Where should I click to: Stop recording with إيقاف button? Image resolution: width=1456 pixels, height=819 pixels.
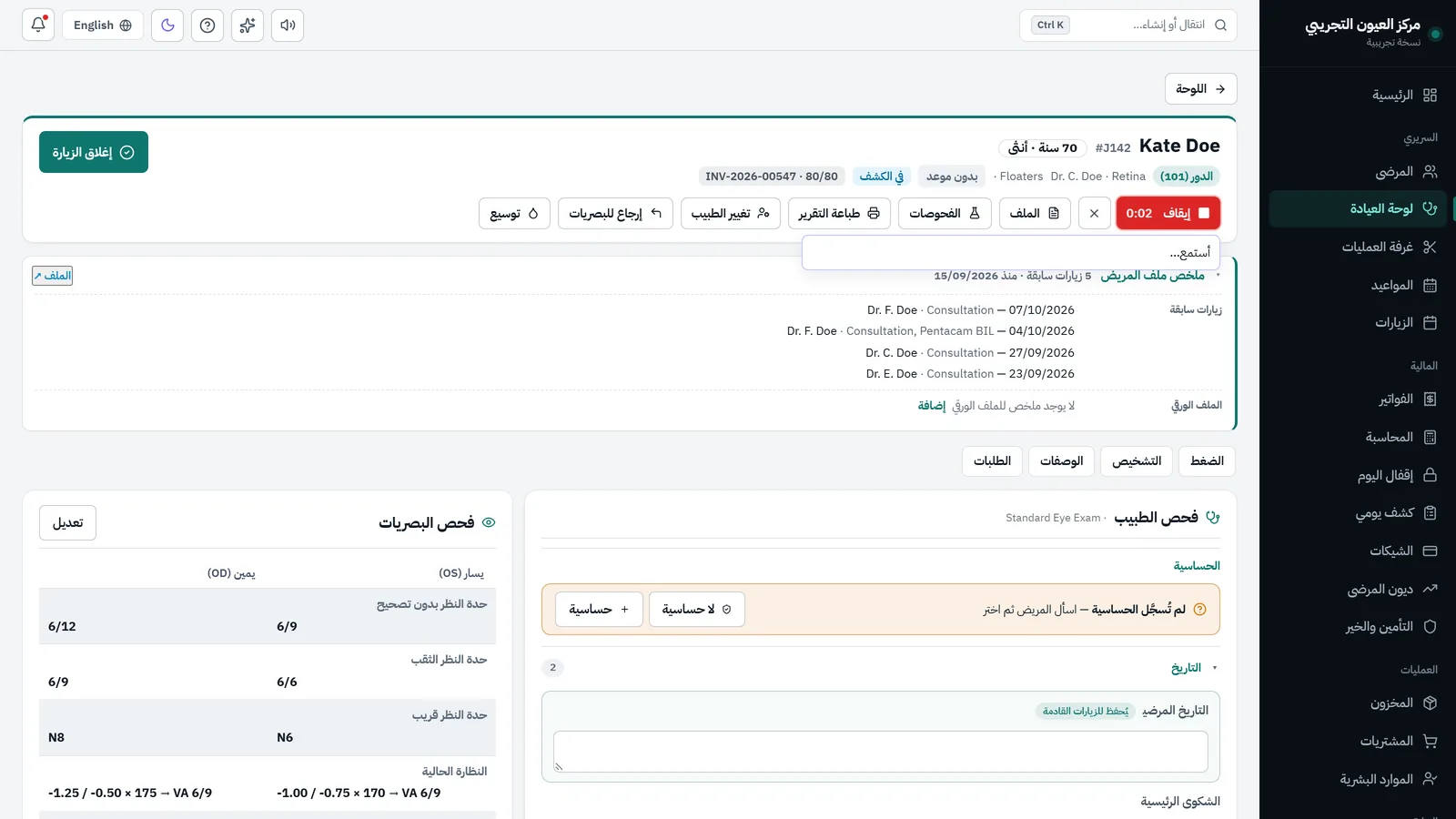[x=1168, y=213]
